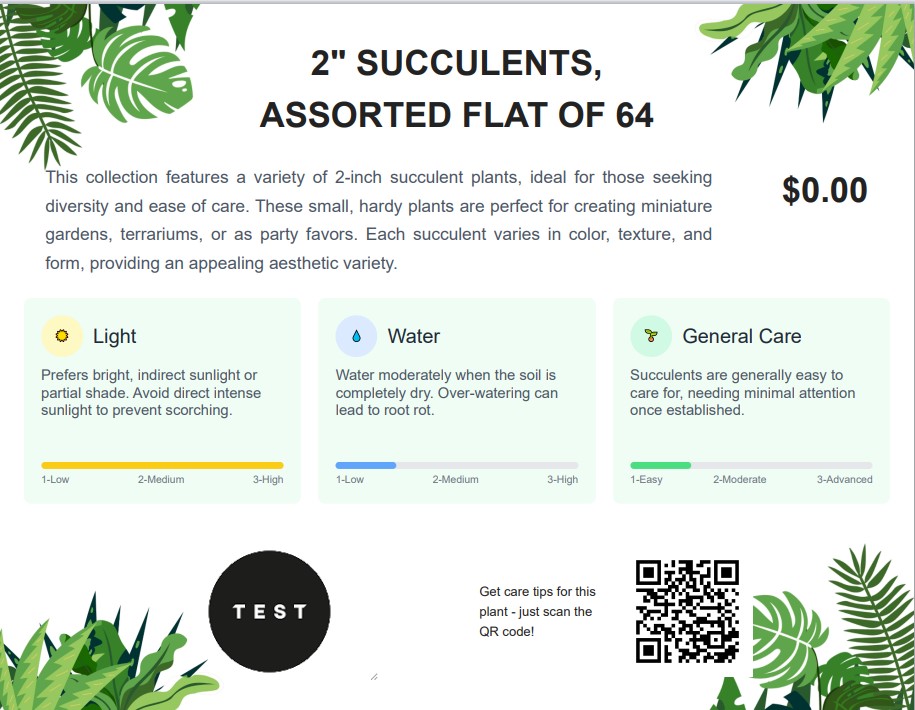Click the blue Water level bar
Image resolution: width=915 pixels, height=710 pixels.
pyautogui.click(x=366, y=465)
